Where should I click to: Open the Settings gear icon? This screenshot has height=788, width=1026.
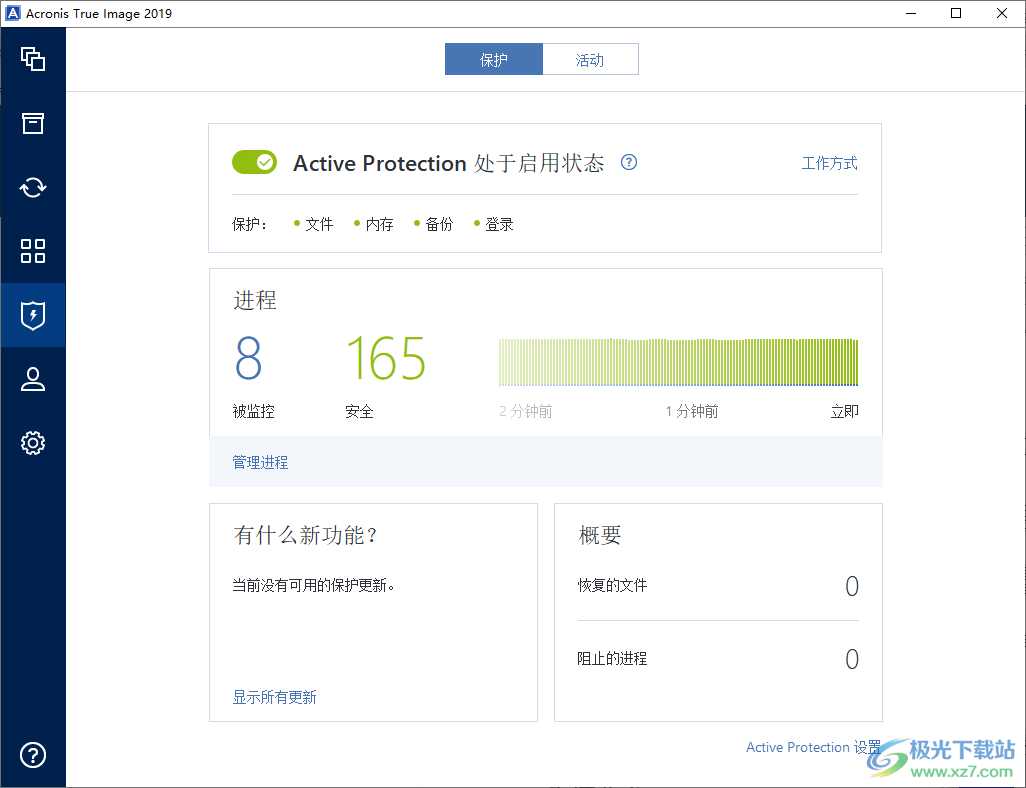(x=33, y=443)
